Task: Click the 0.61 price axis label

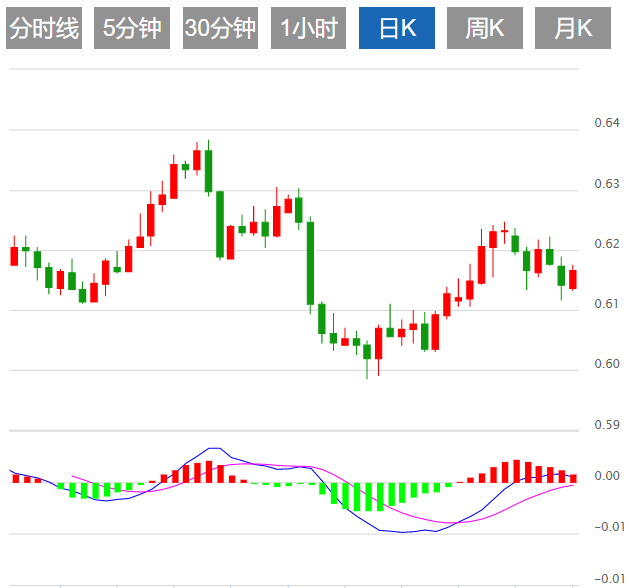Action: click(607, 304)
